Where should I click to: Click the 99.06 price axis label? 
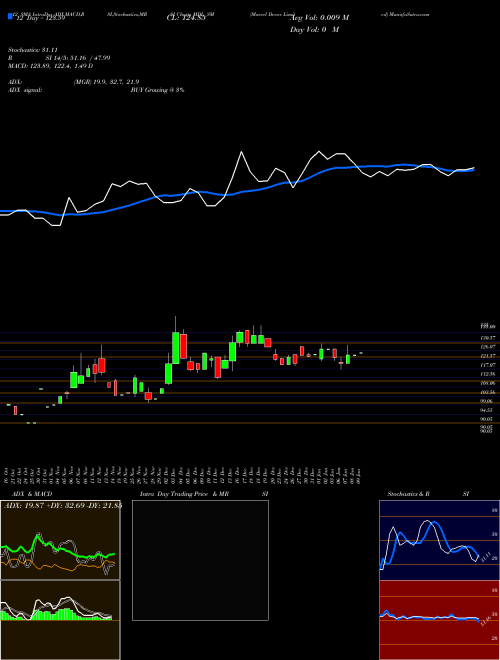click(488, 401)
